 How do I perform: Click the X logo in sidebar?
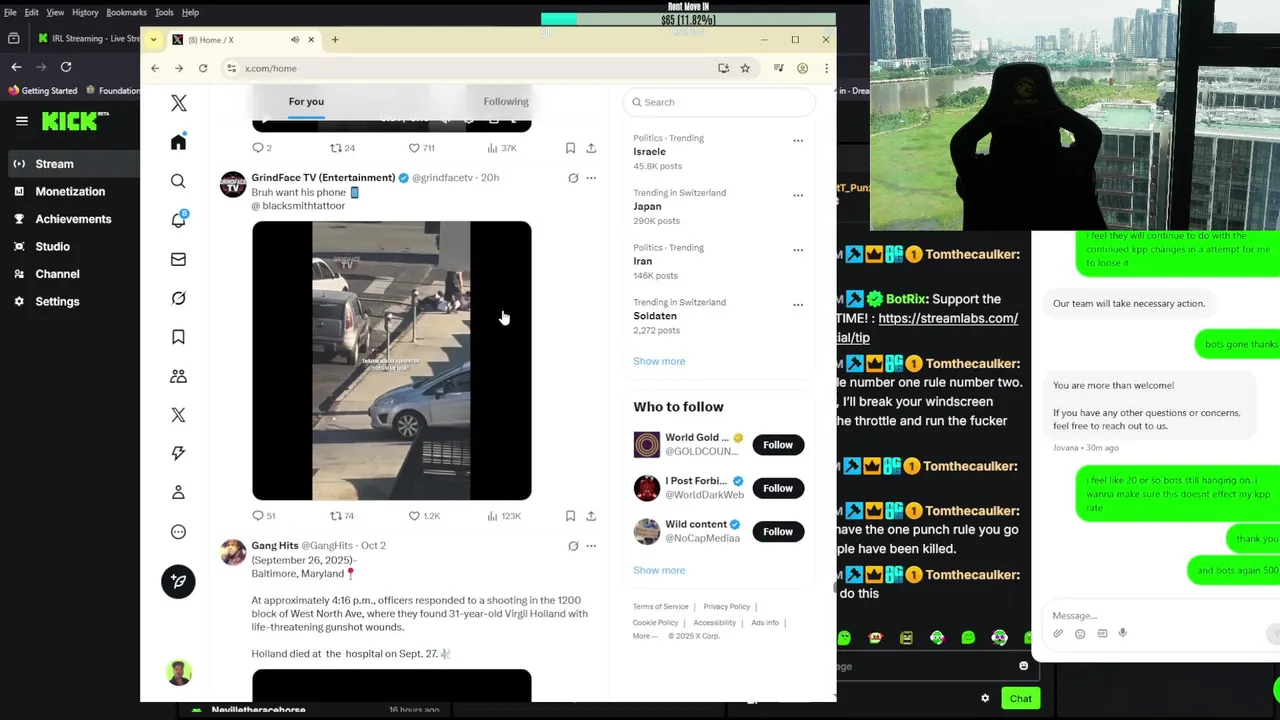(179, 103)
